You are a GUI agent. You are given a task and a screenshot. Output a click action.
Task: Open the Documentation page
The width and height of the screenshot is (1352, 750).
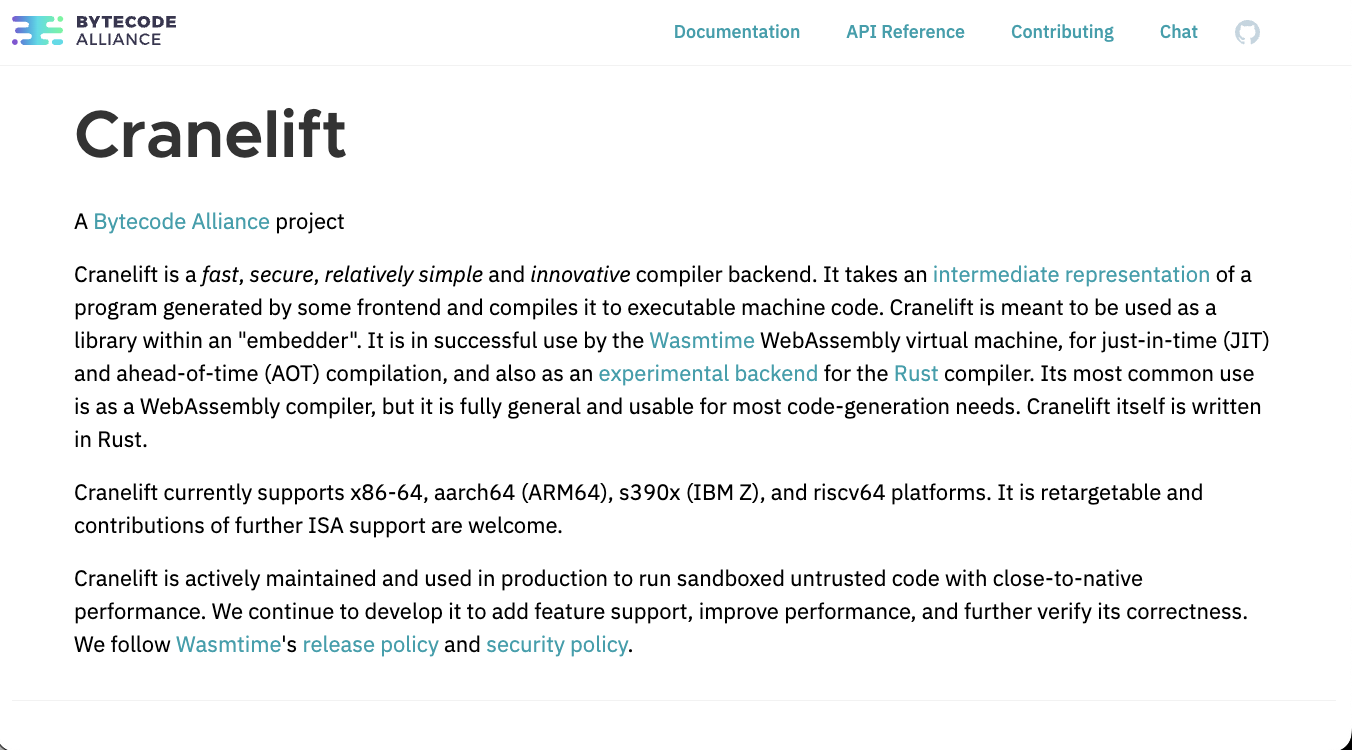pos(737,32)
